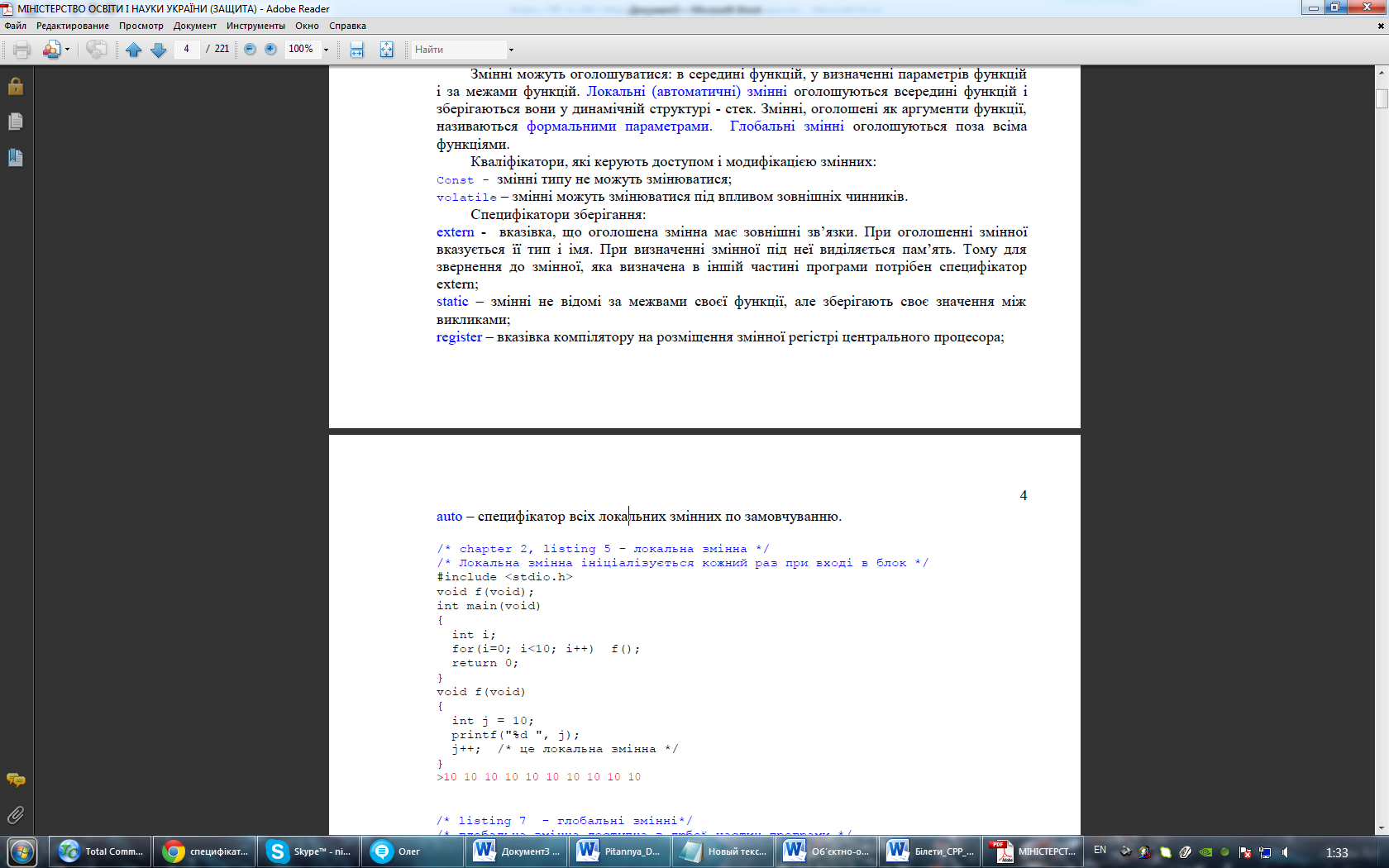Click the Action Center flag tray icon
The height and width of the screenshot is (868, 1389).
(1245, 852)
